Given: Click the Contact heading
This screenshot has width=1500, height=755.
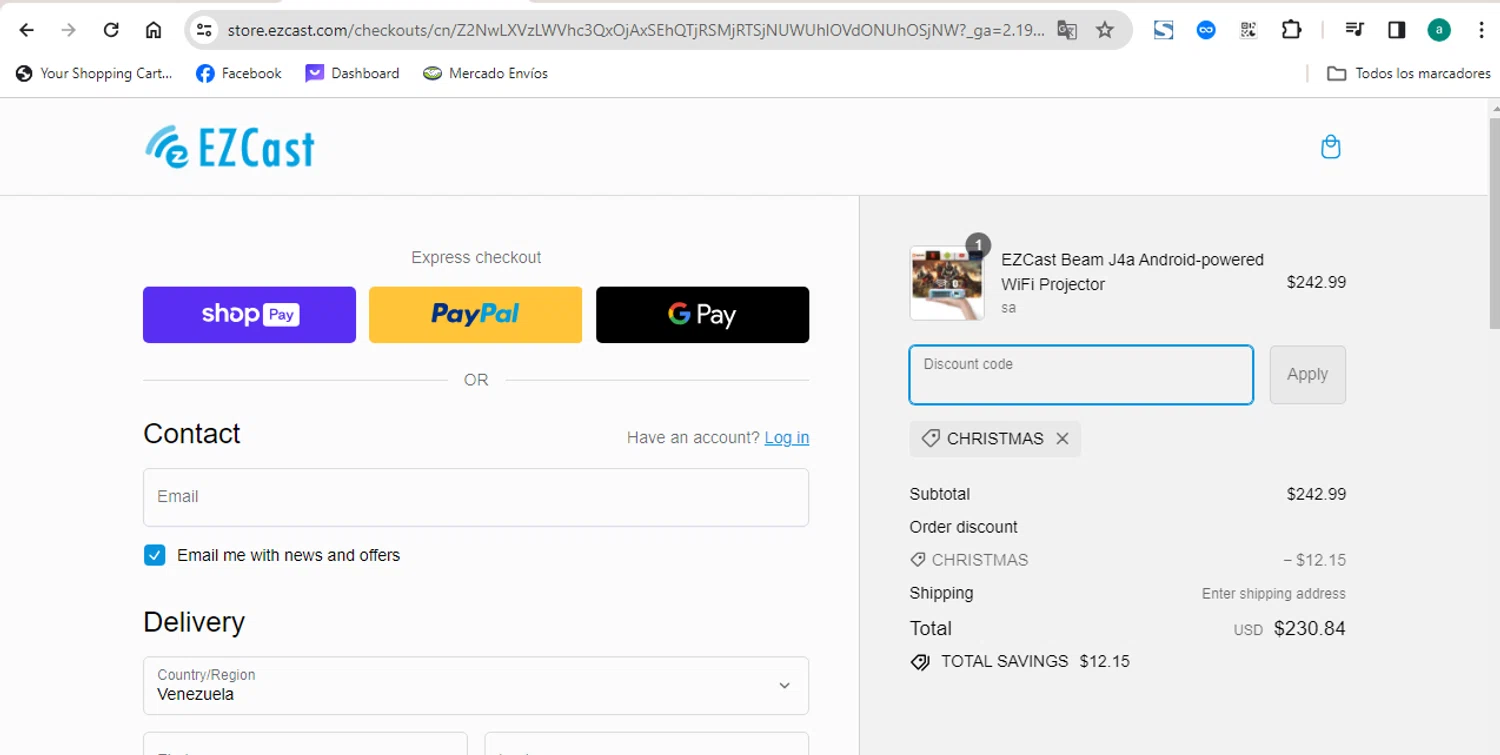Looking at the screenshot, I should [192, 434].
